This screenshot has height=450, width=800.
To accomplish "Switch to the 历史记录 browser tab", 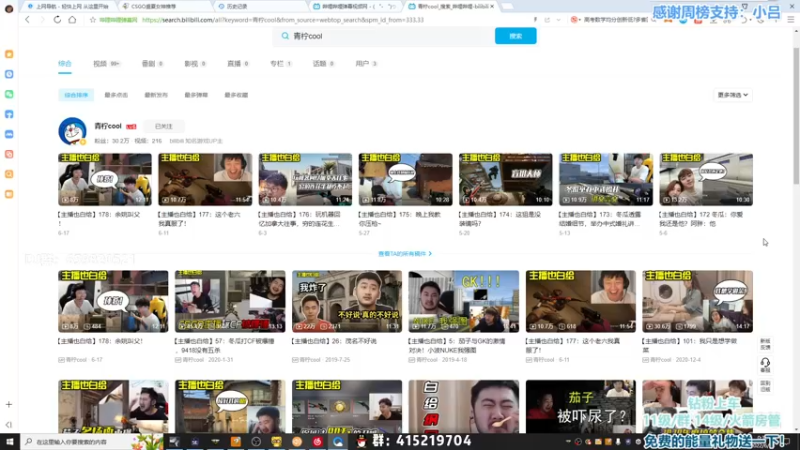I will click(260, 6).
